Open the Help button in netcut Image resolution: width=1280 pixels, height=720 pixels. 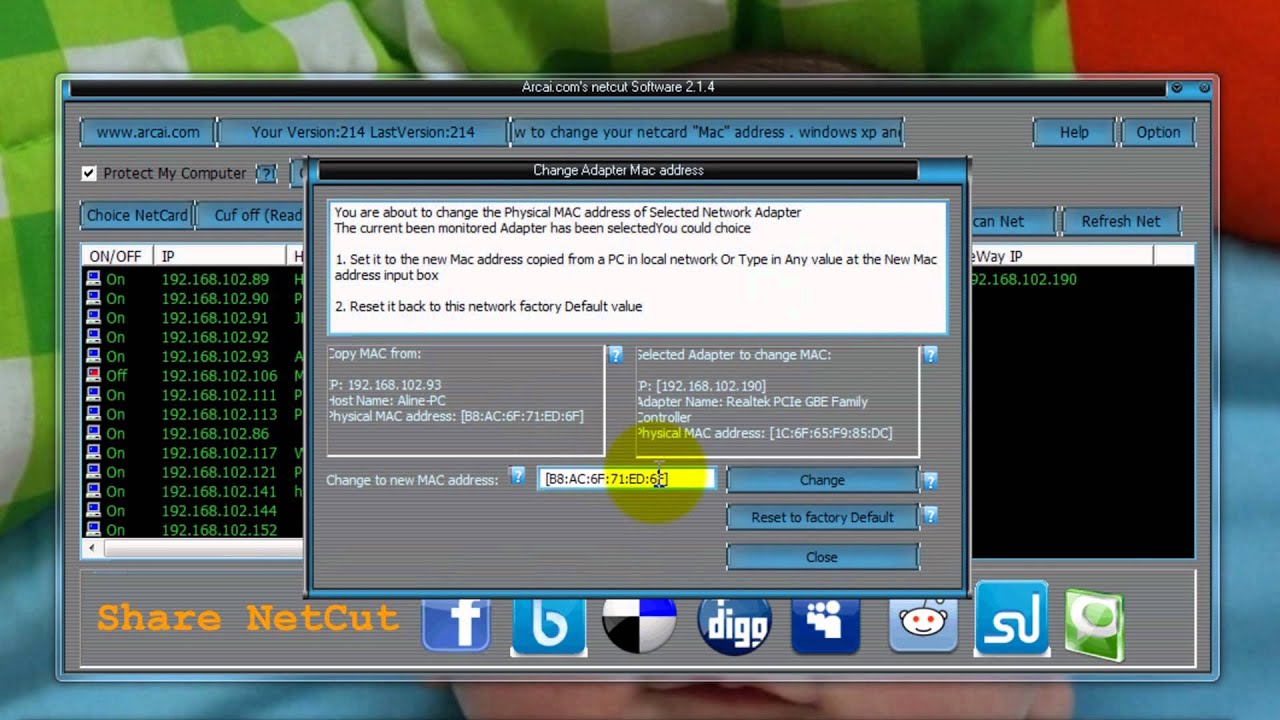pyautogui.click(x=1074, y=132)
